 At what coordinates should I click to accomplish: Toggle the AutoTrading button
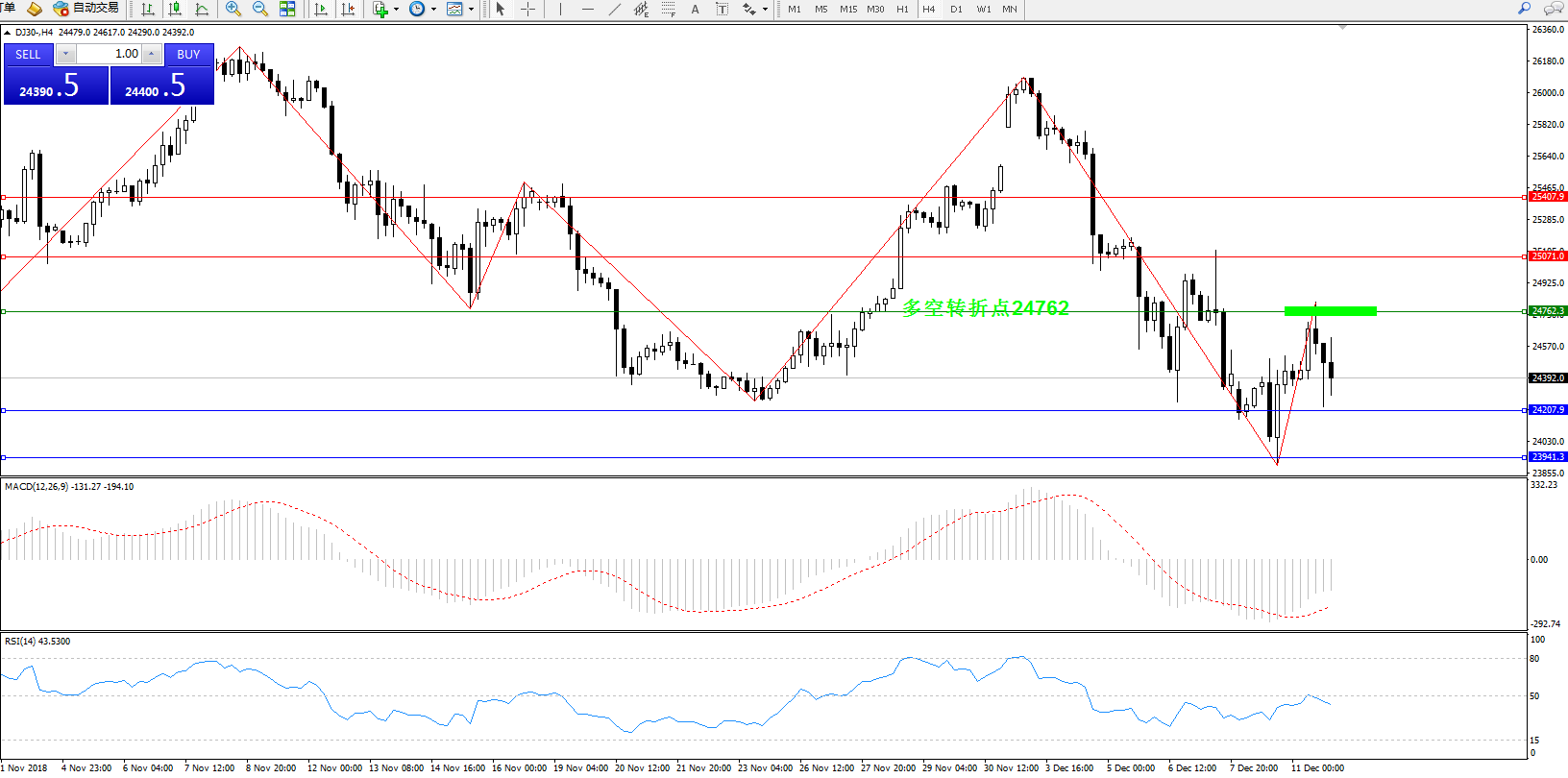(x=86, y=9)
